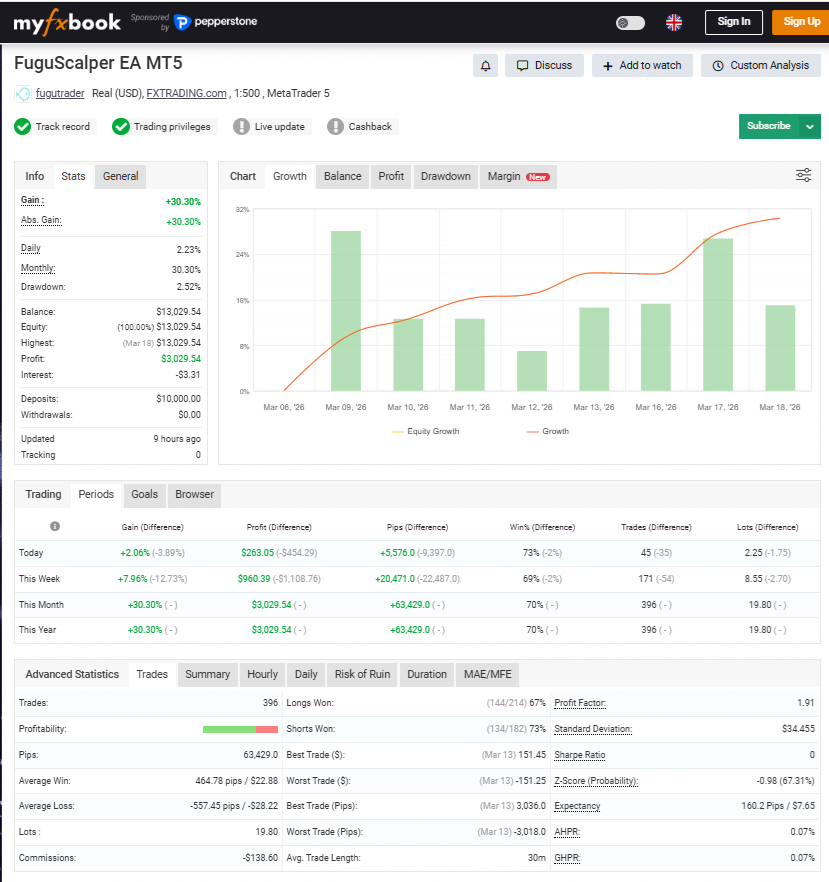
Task: Click the AHPR label
Action: 567,832
